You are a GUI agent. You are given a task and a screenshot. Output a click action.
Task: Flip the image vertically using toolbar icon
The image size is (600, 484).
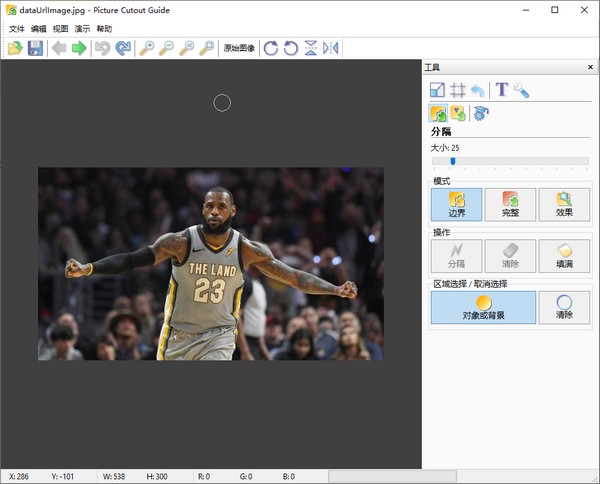click(311, 48)
